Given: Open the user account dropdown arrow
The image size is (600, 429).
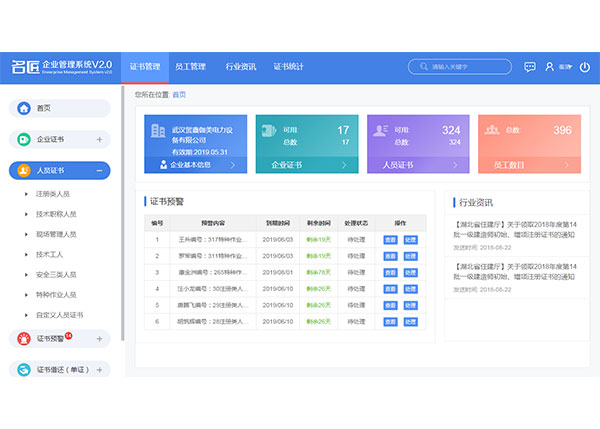Looking at the screenshot, I should click(x=571, y=67).
